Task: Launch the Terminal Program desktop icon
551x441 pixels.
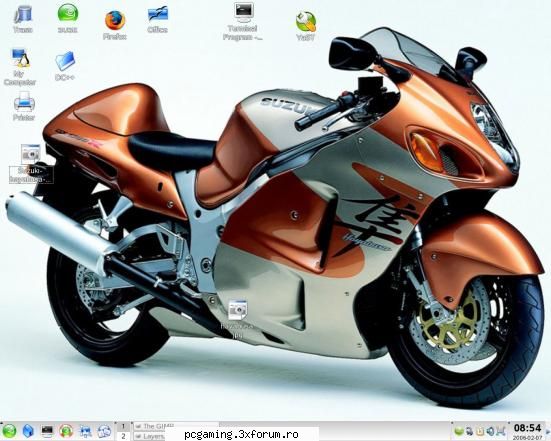Action: pyautogui.click(x=243, y=22)
